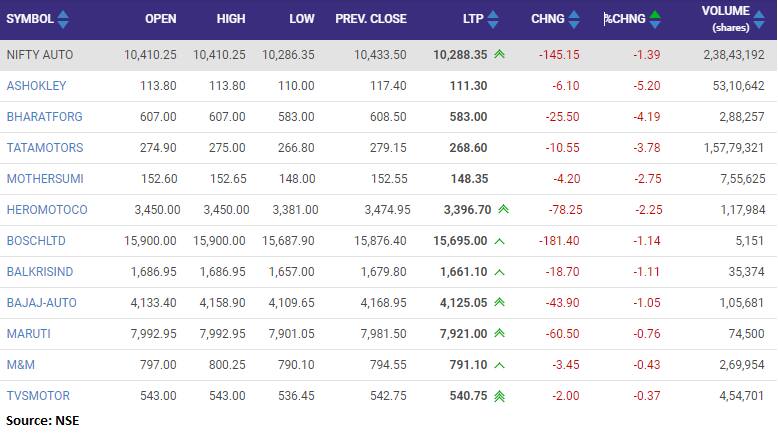Open TATAMOTORS stock link
The width and height of the screenshot is (778, 435).
[x=45, y=147]
